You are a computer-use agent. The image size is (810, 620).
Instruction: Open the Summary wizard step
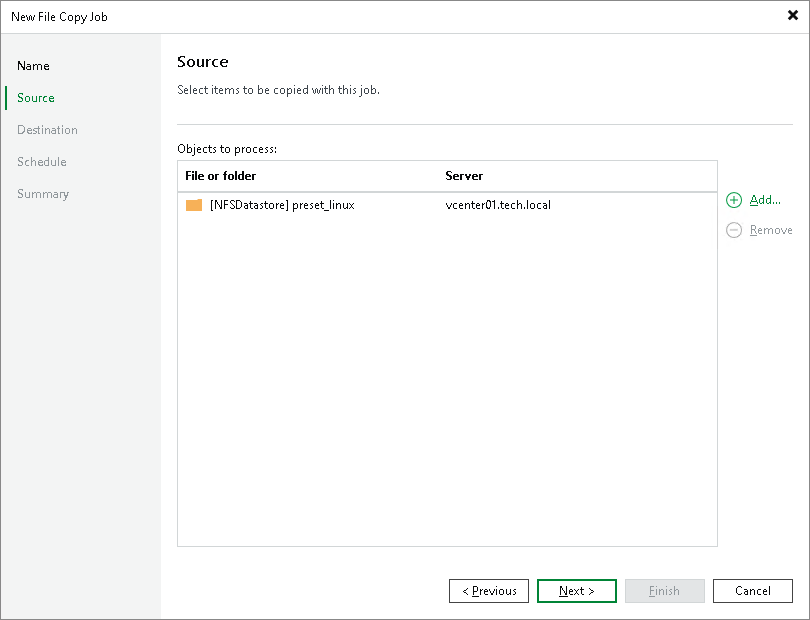click(x=43, y=194)
